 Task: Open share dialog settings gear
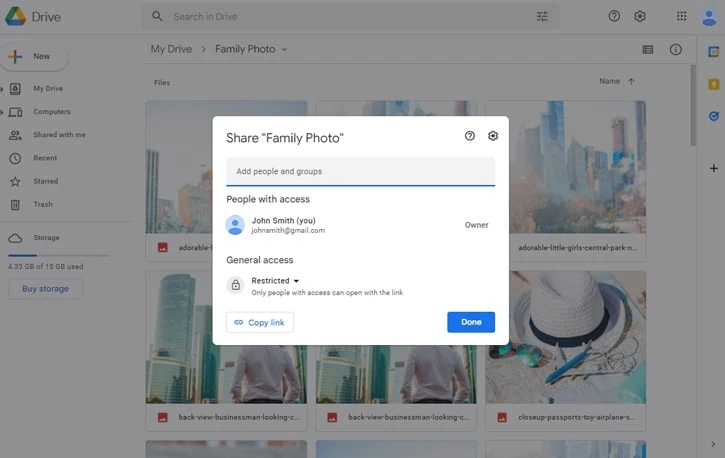coord(493,136)
